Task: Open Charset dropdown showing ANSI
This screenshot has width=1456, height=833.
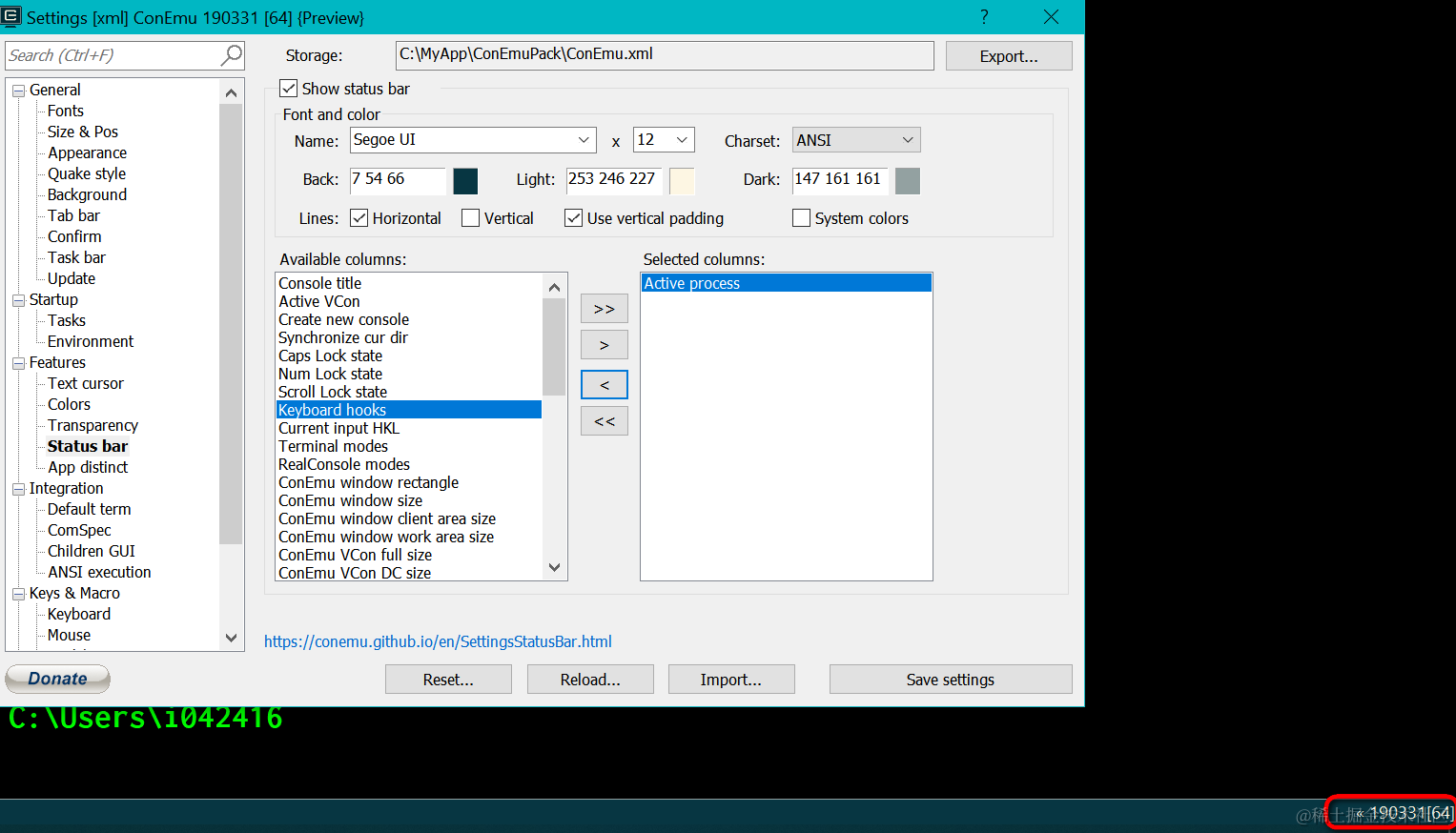Action: tap(856, 140)
